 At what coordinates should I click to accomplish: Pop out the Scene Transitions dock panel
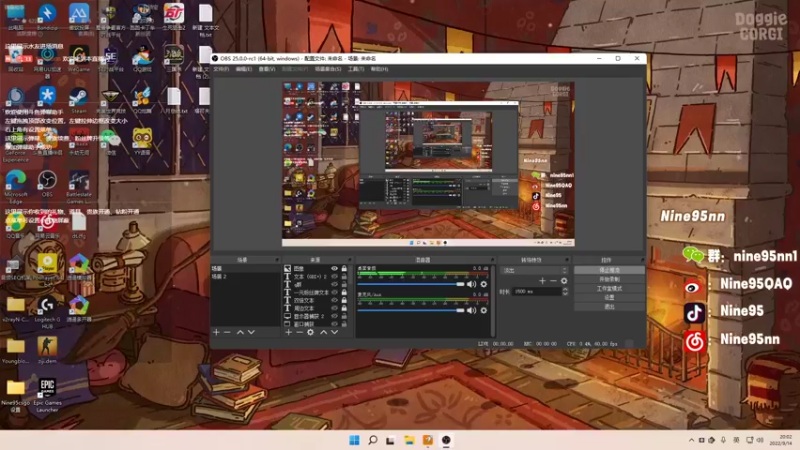pyautogui.click(x=567, y=260)
